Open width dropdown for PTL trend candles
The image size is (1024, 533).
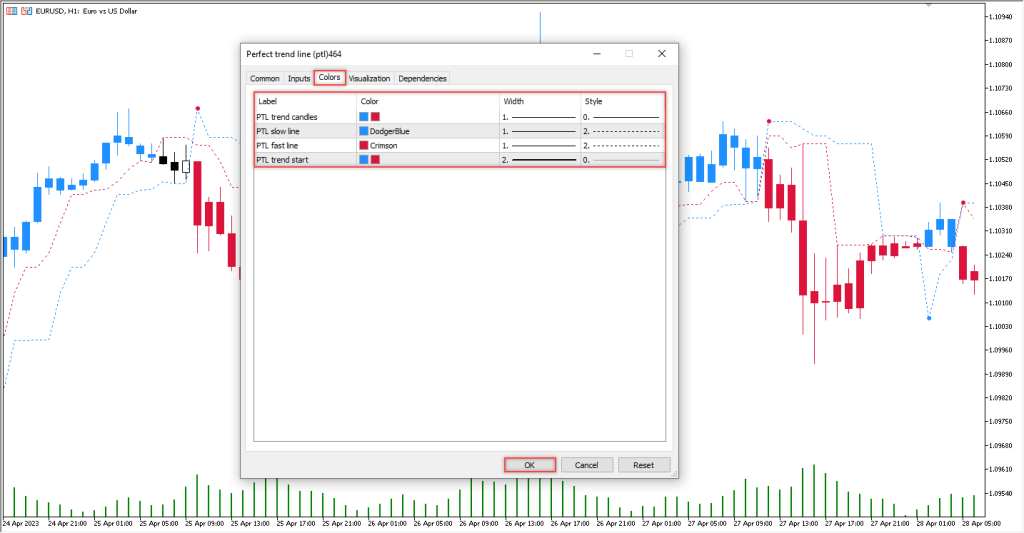click(540, 117)
